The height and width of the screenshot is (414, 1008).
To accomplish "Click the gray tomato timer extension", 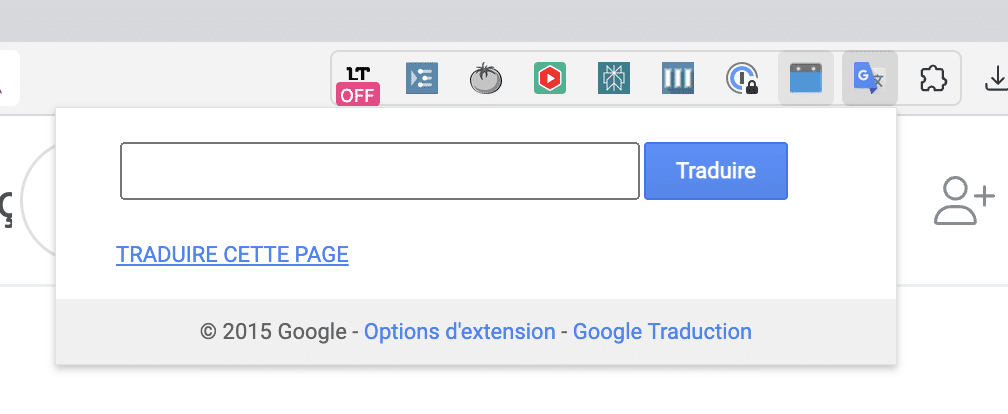I will coord(485,78).
